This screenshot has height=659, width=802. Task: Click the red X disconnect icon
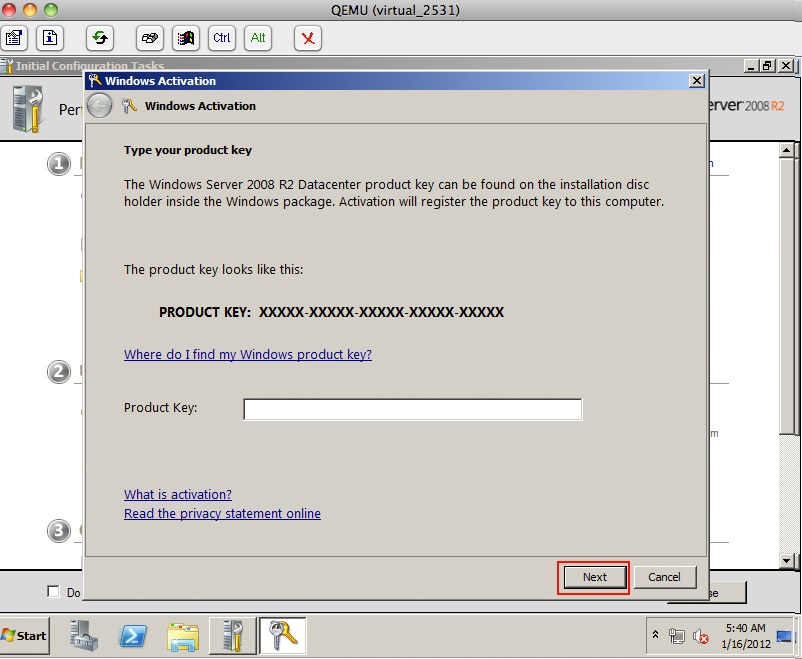308,38
